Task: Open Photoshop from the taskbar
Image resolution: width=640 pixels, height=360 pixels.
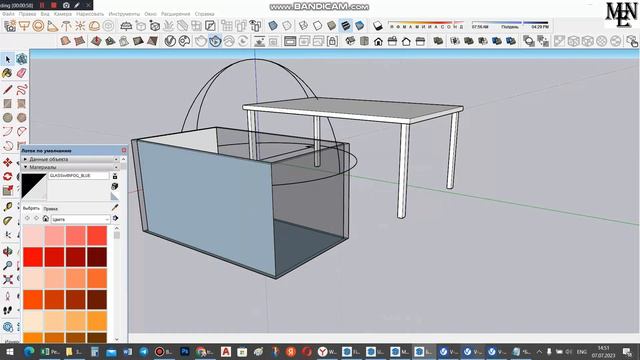Action: [x=184, y=351]
